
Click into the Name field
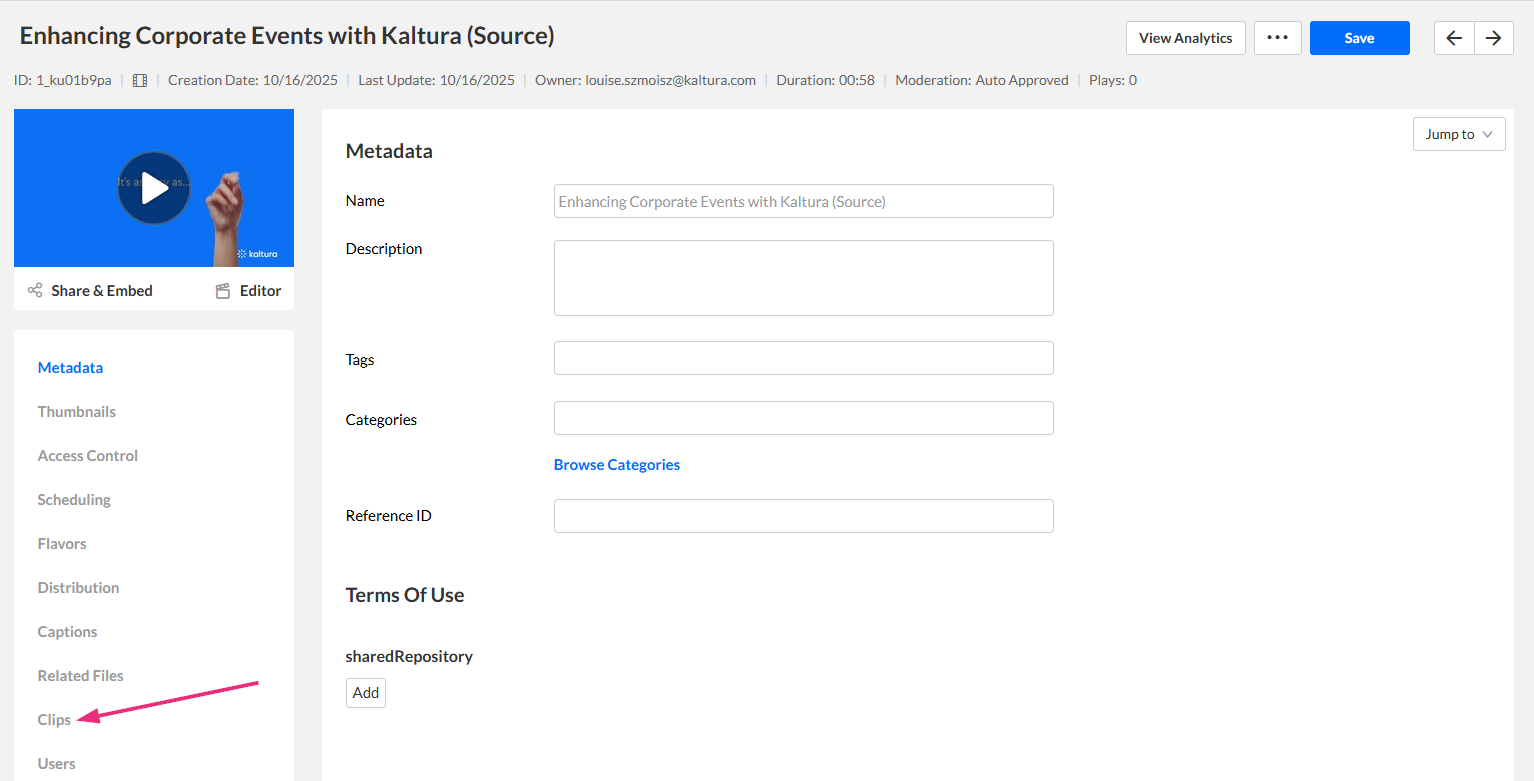[804, 201]
